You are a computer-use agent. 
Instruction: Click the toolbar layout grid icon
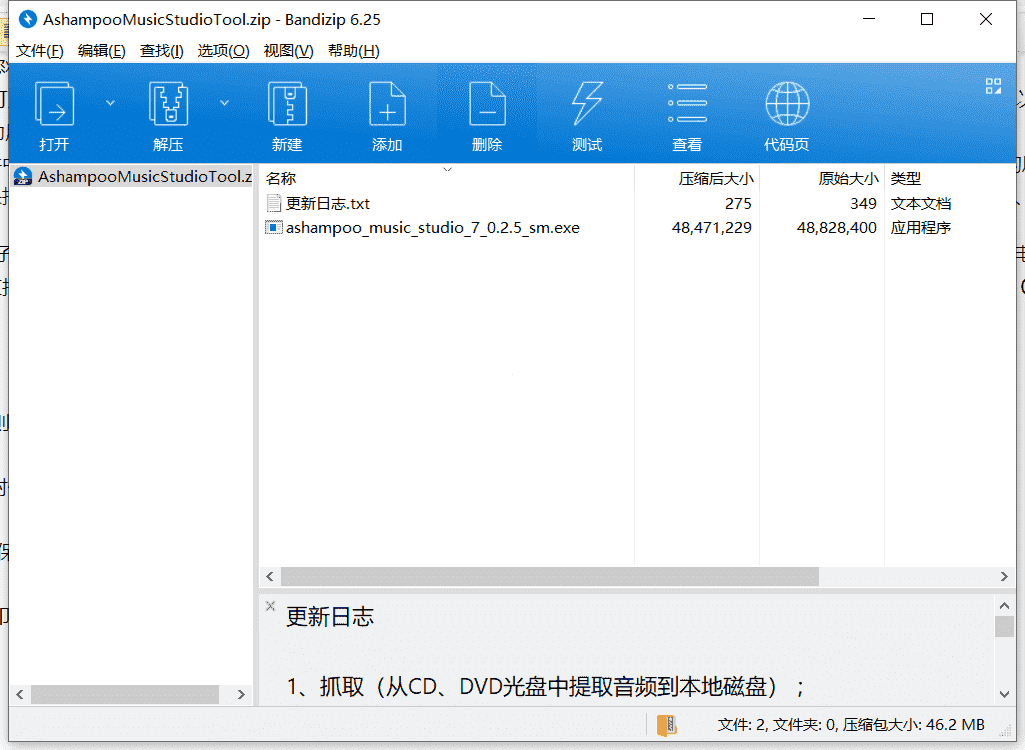[x=993, y=86]
